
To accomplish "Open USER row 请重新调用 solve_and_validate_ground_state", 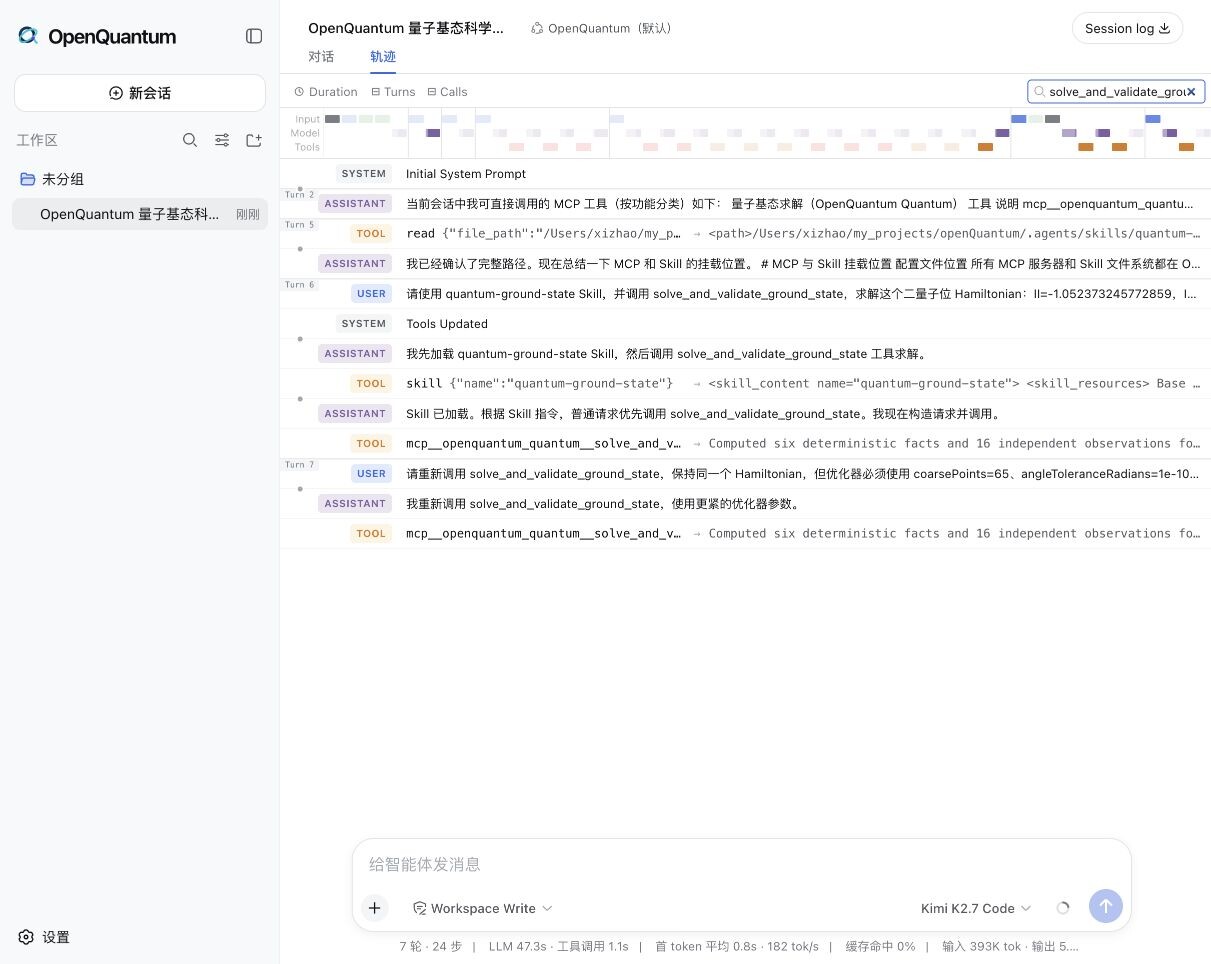I will [745, 474].
